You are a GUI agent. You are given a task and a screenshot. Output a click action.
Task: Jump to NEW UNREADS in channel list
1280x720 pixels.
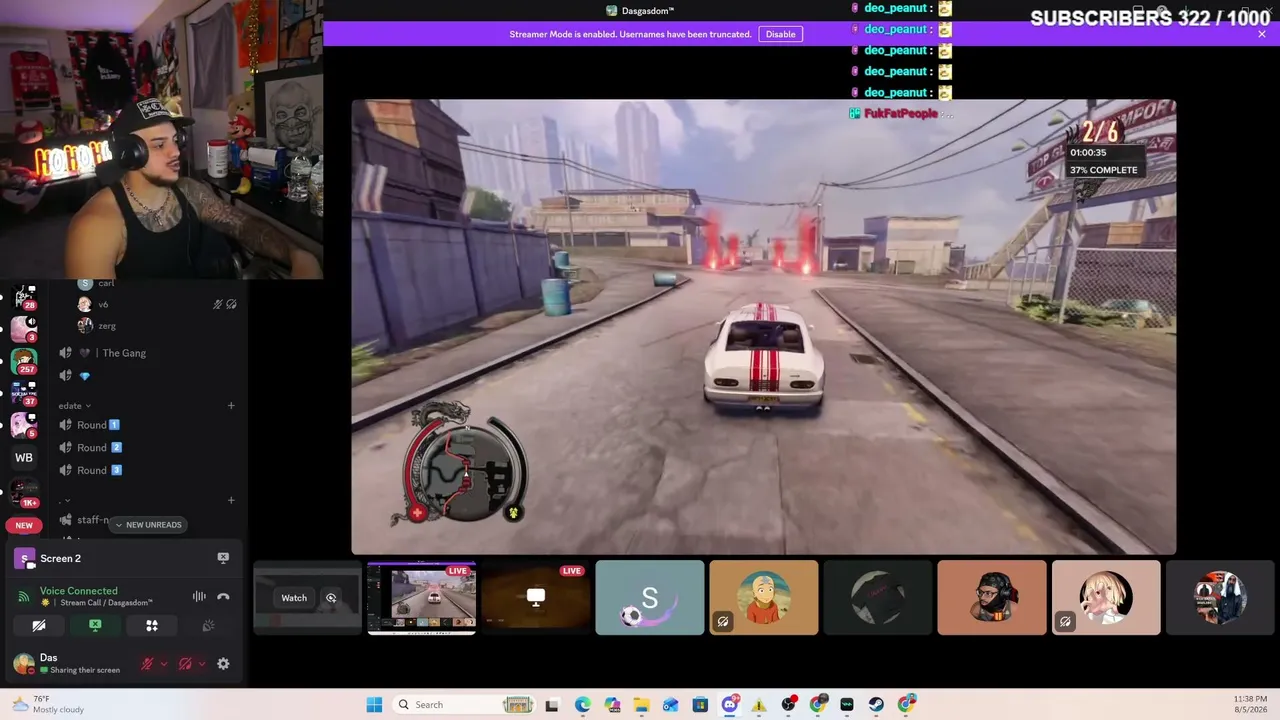(148, 525)
